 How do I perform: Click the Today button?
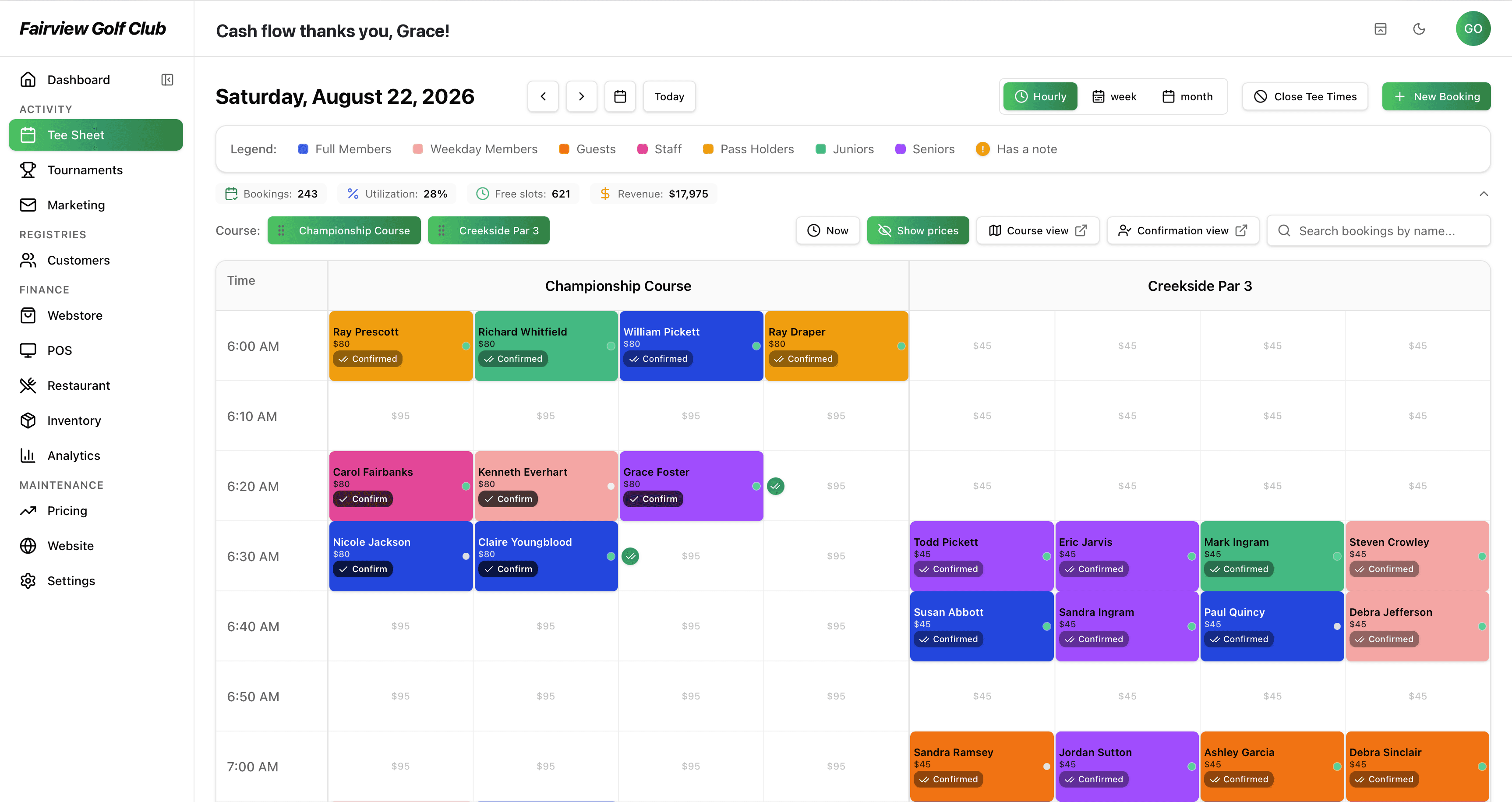(669, 96)
